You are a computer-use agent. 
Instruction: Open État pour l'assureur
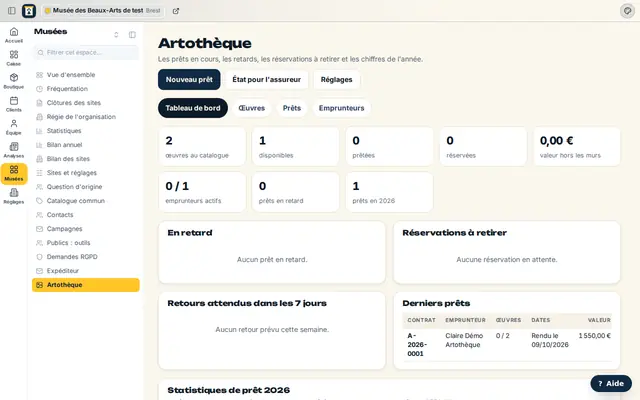click(x=267, y=80)
